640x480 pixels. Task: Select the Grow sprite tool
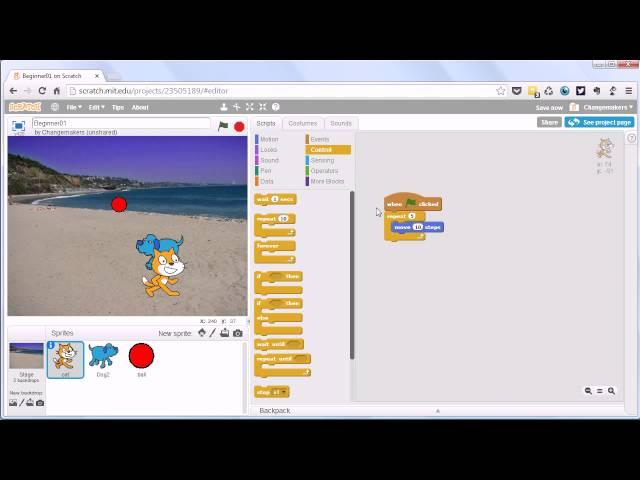250,107
